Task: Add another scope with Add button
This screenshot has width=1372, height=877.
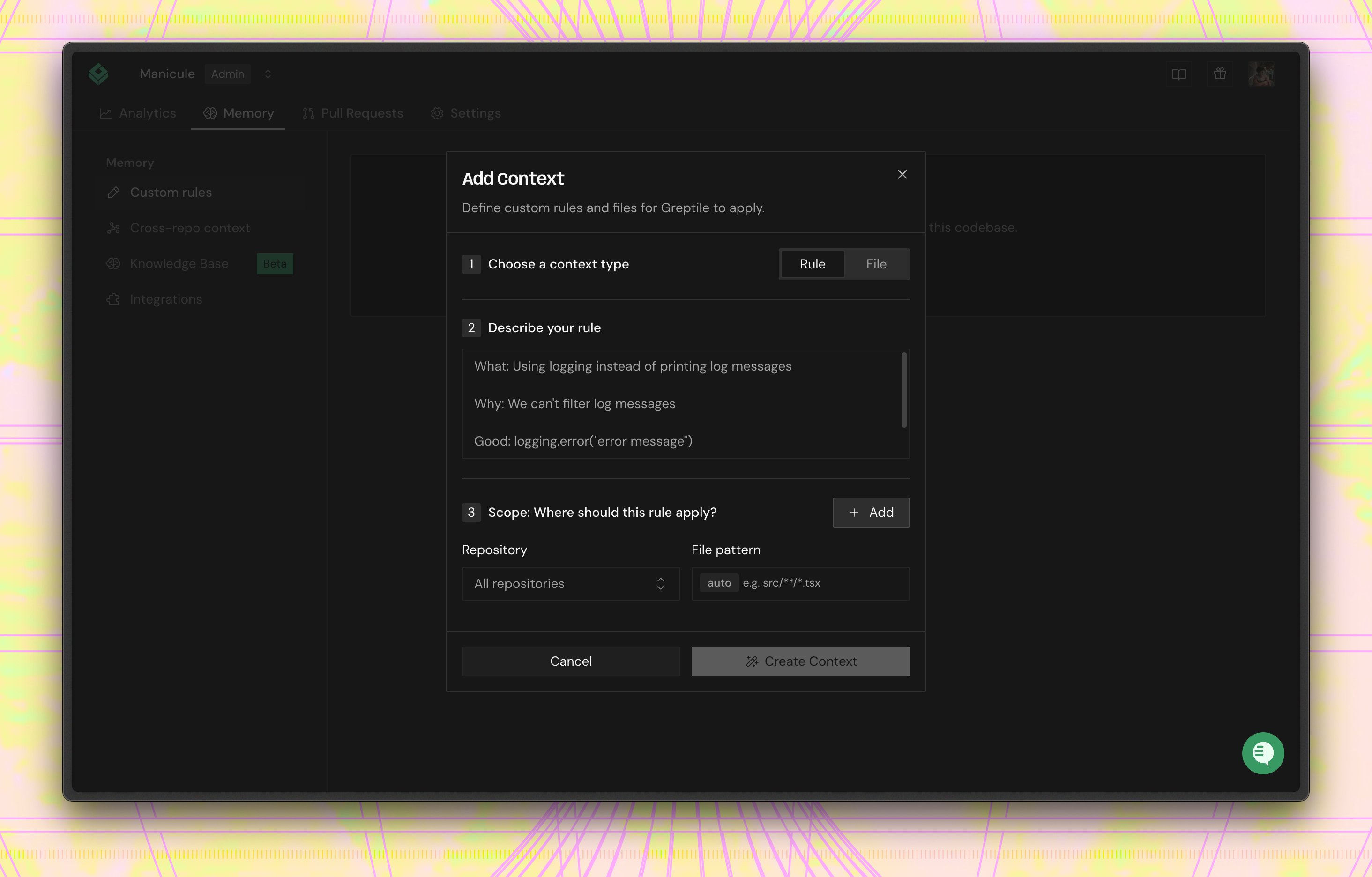Action: tap(871, 513)
